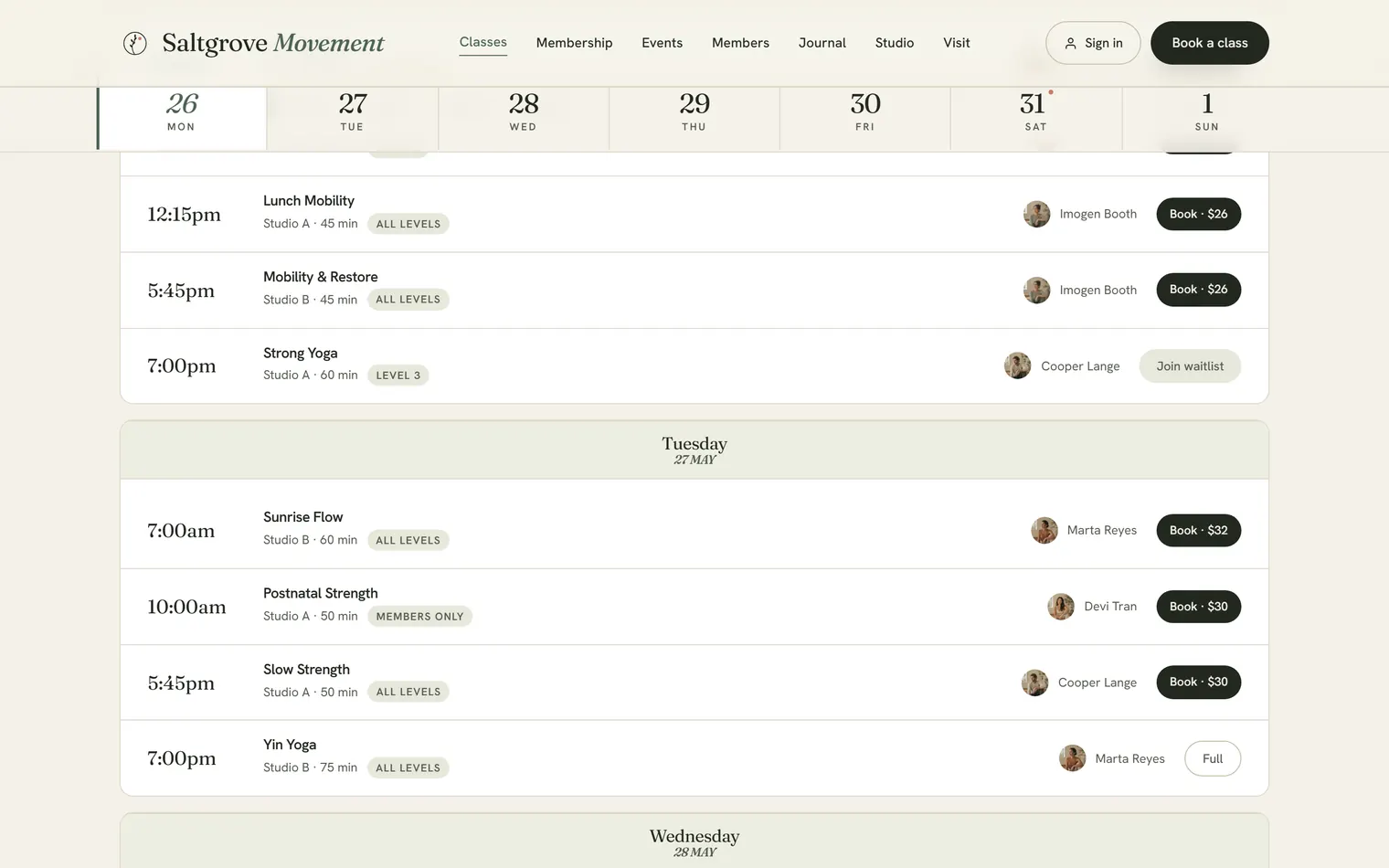Book Mobility & Restore for $26
The width and height of the screenshot is (1389, 868).
1198,290
